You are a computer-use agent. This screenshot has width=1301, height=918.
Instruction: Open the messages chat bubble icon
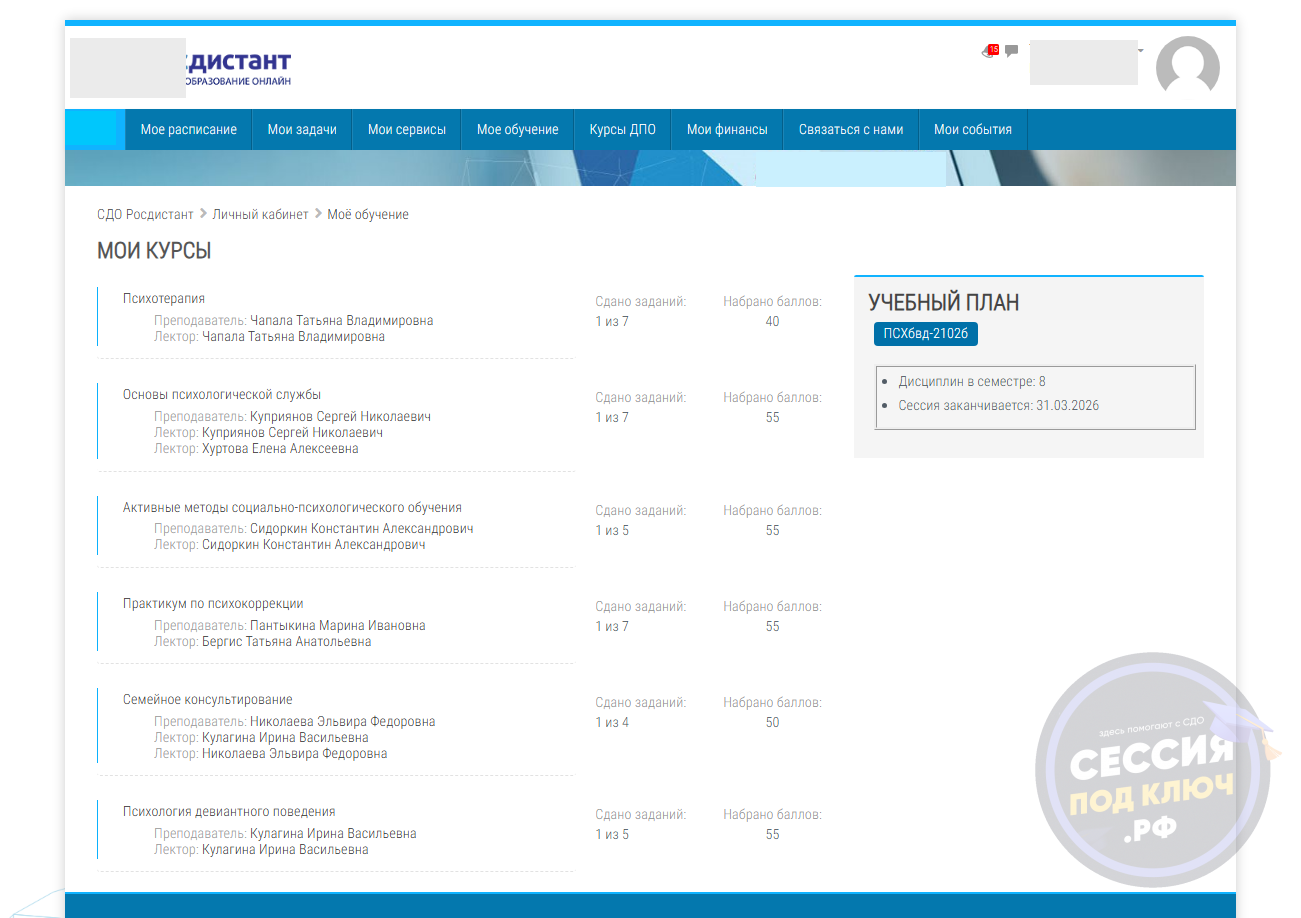(1011, 51)
